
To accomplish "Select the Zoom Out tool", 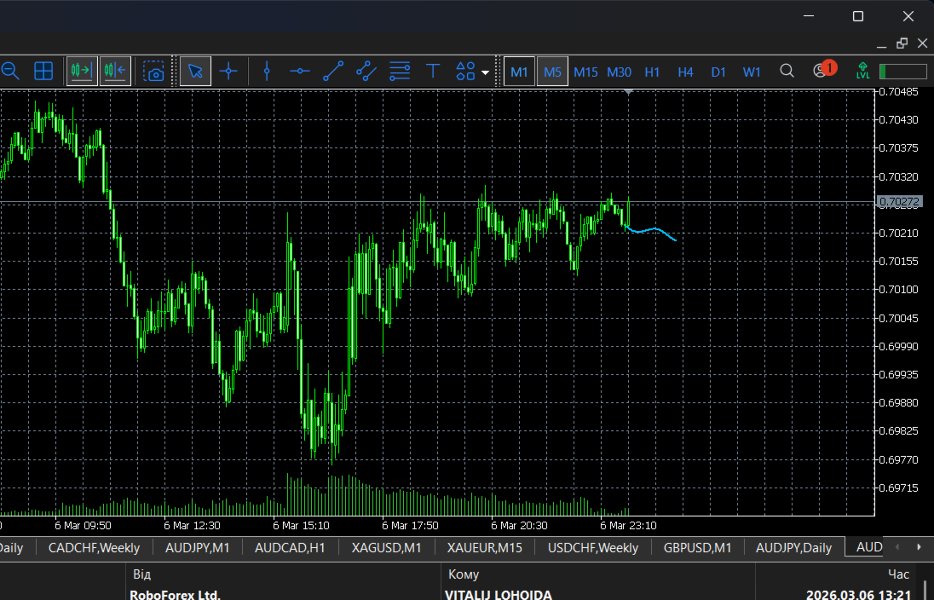I will [12, 71].
